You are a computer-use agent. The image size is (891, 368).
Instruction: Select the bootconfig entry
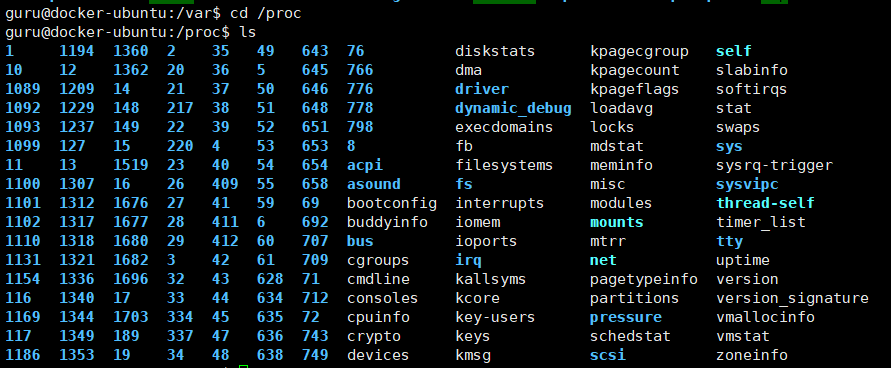[392, 204]
